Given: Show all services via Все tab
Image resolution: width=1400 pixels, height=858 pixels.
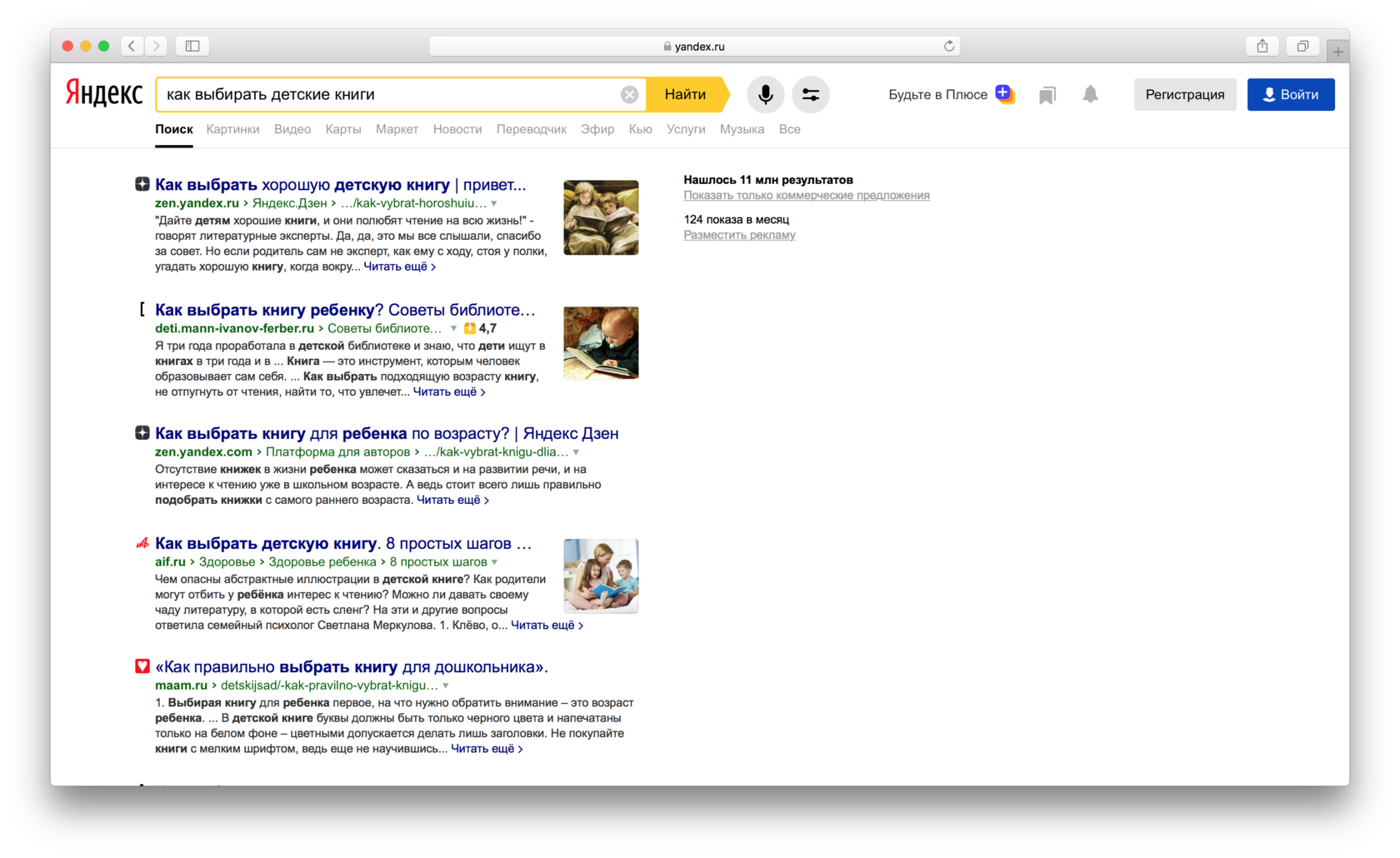Looking at the screenshot, I should coord(789,129).
